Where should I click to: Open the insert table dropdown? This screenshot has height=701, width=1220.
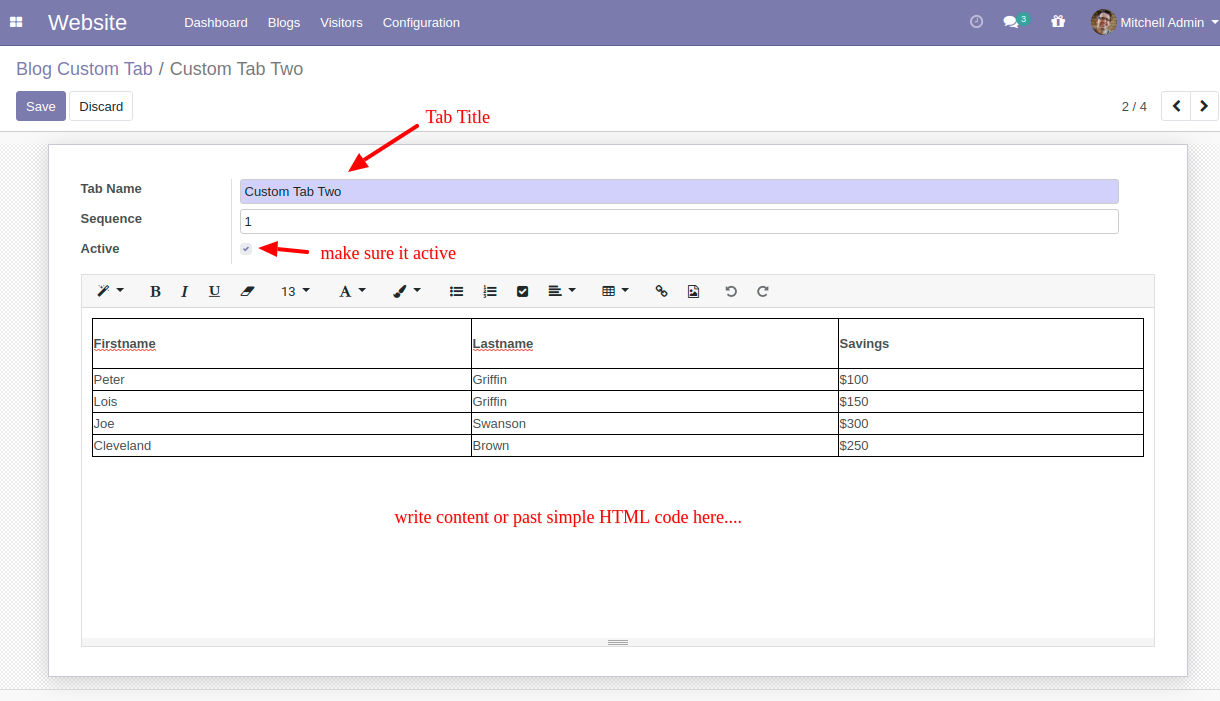615,291
